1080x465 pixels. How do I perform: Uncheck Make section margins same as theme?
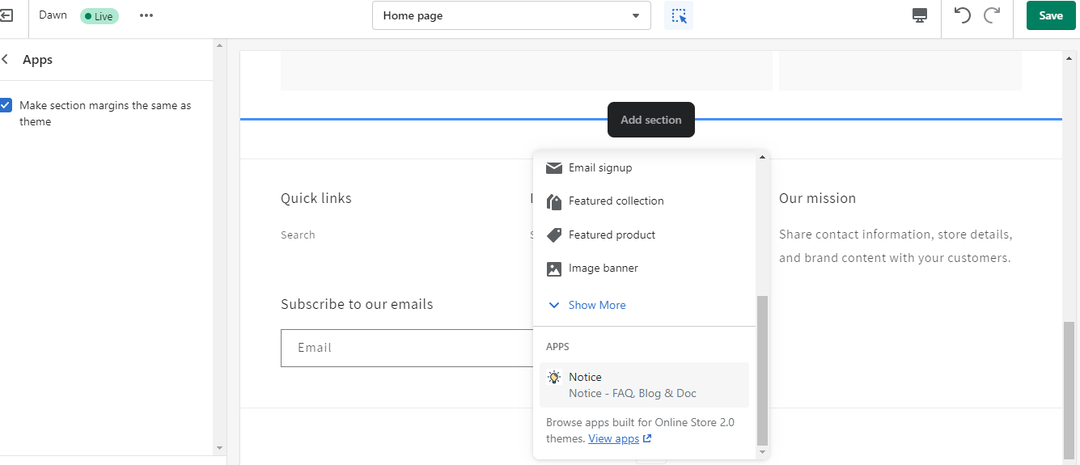tap(6, 105)
